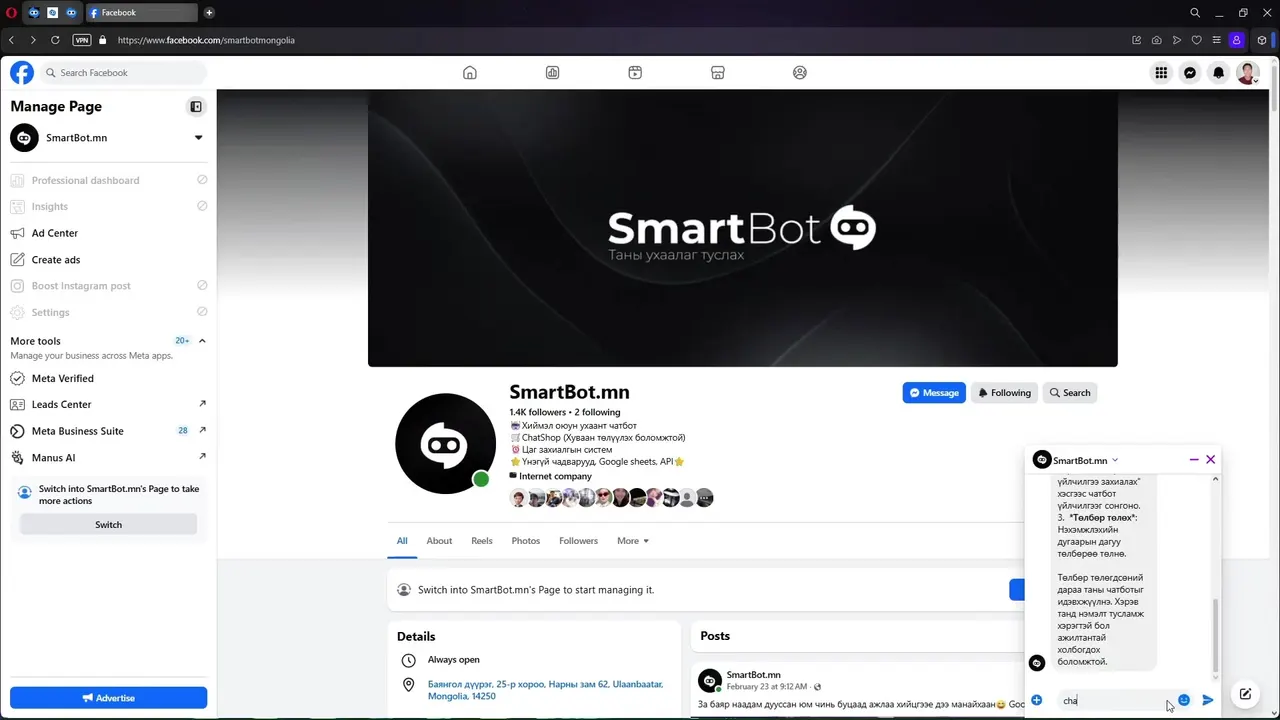Open Facebook Home from top navigation
This screenshot has width=1280, height=720.
[x=469, y=72]
